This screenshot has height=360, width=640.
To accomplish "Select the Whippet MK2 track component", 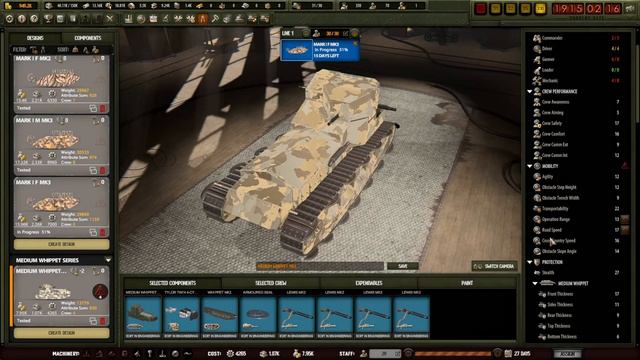I will pos(220,315).
